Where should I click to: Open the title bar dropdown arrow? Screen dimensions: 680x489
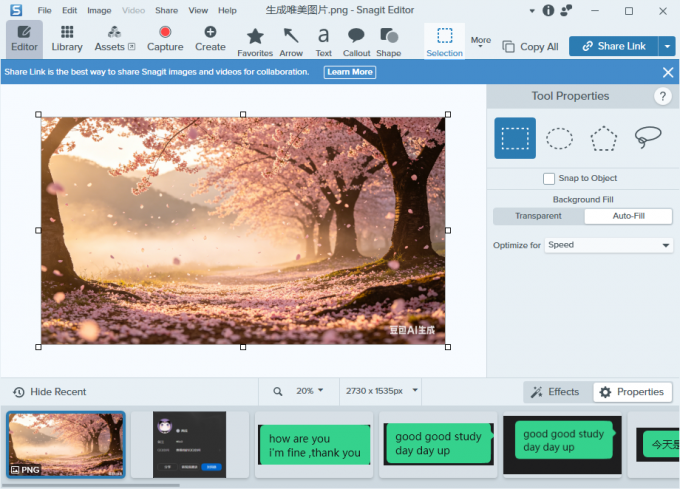click(532, 11)
